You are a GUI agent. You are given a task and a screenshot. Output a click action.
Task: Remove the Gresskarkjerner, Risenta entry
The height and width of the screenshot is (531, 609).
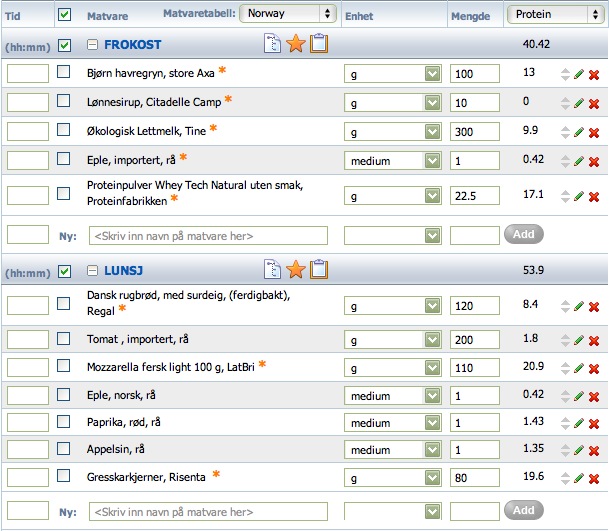click(x=594, y=479)
